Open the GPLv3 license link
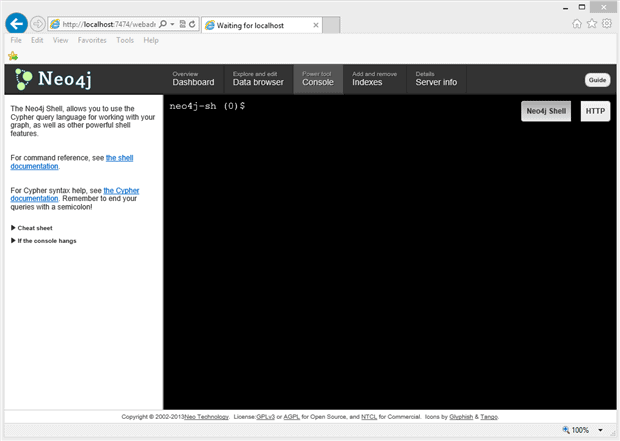The image size is (620, 441). (x=265, y=417)
